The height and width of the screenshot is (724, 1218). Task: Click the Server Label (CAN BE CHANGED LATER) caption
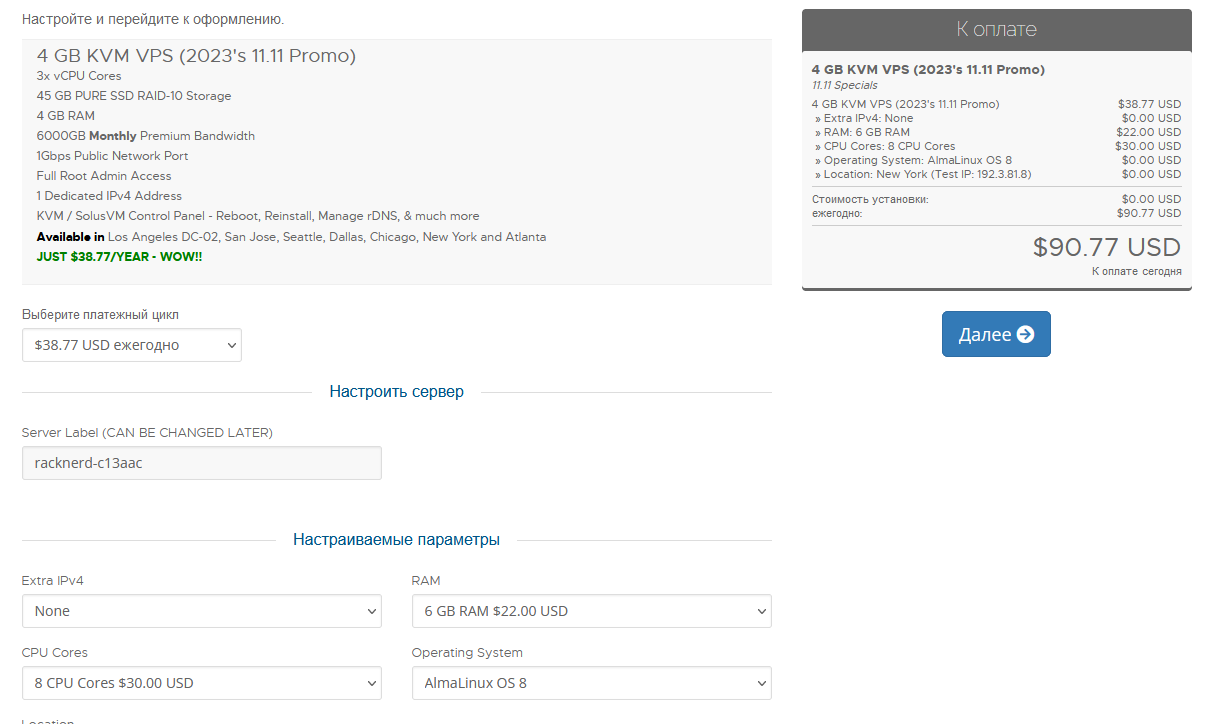pyautogui.click(x=147, y=433)
